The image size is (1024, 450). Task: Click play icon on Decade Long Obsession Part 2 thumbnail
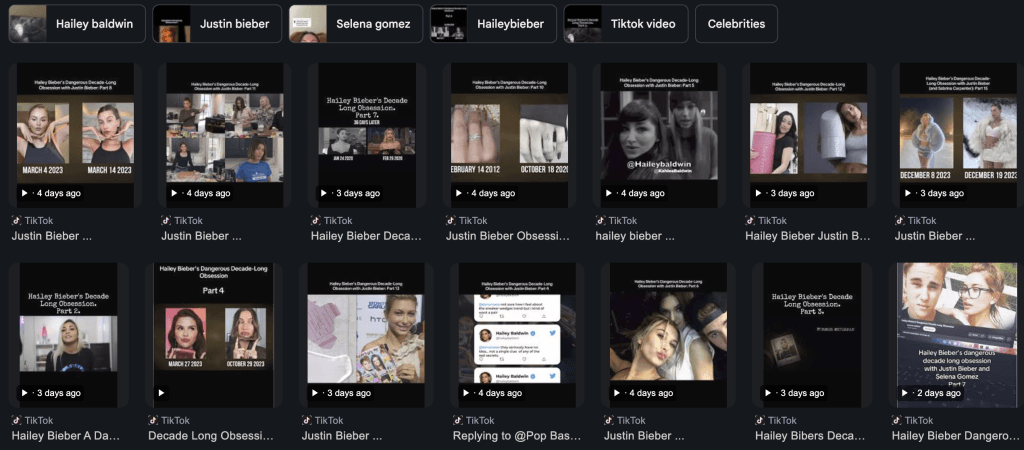pos(25,393)
